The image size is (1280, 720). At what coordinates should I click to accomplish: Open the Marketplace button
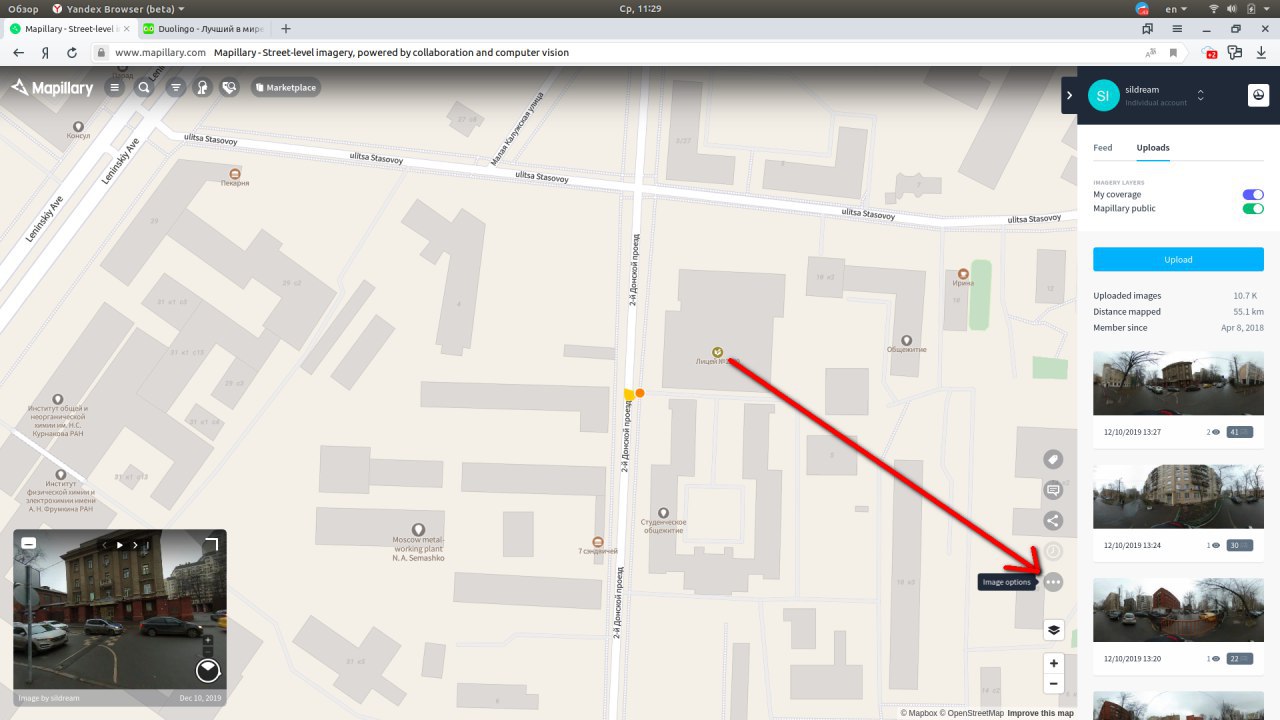285,88
